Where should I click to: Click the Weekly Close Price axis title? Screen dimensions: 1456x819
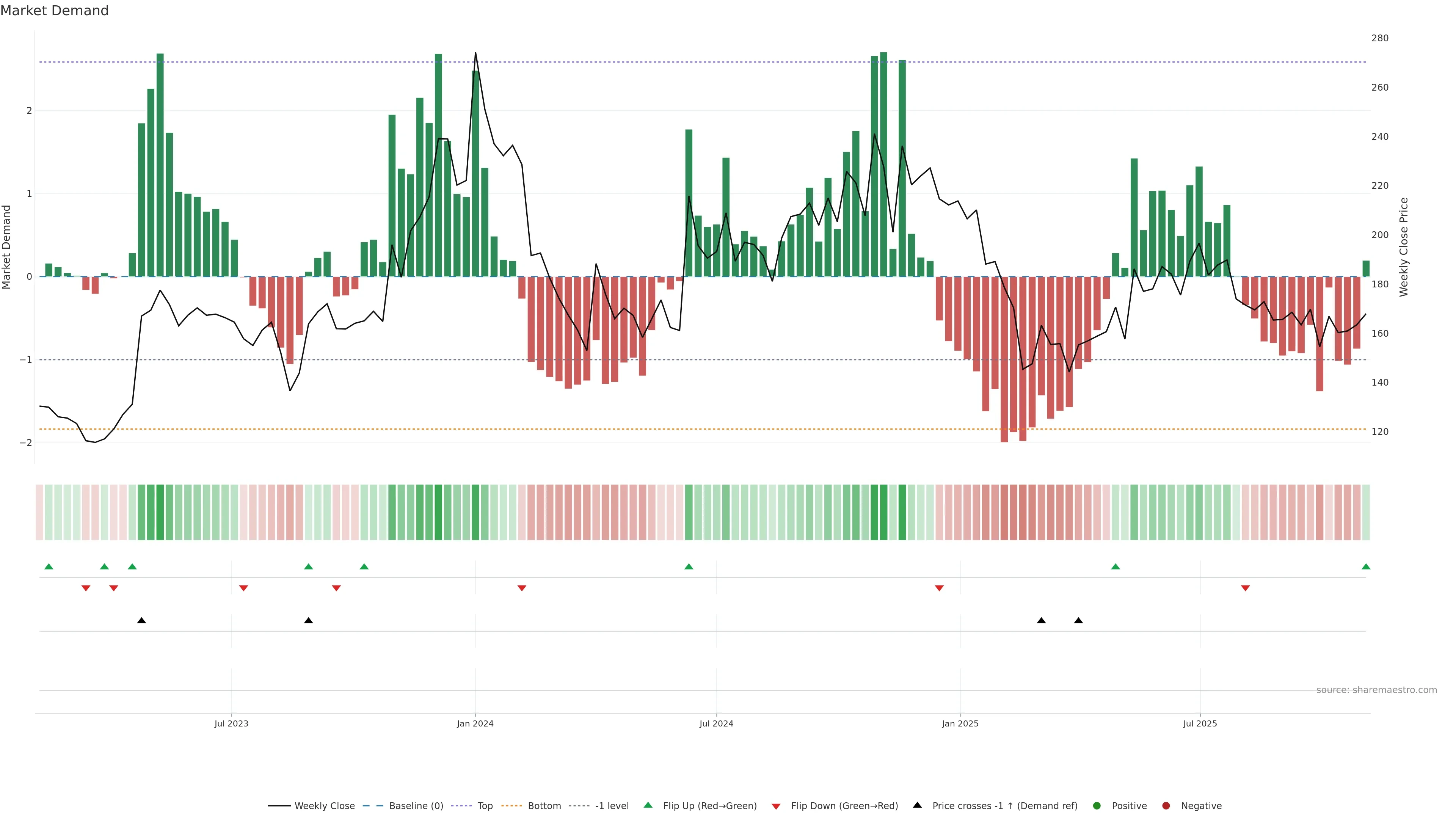(1403, 247)
